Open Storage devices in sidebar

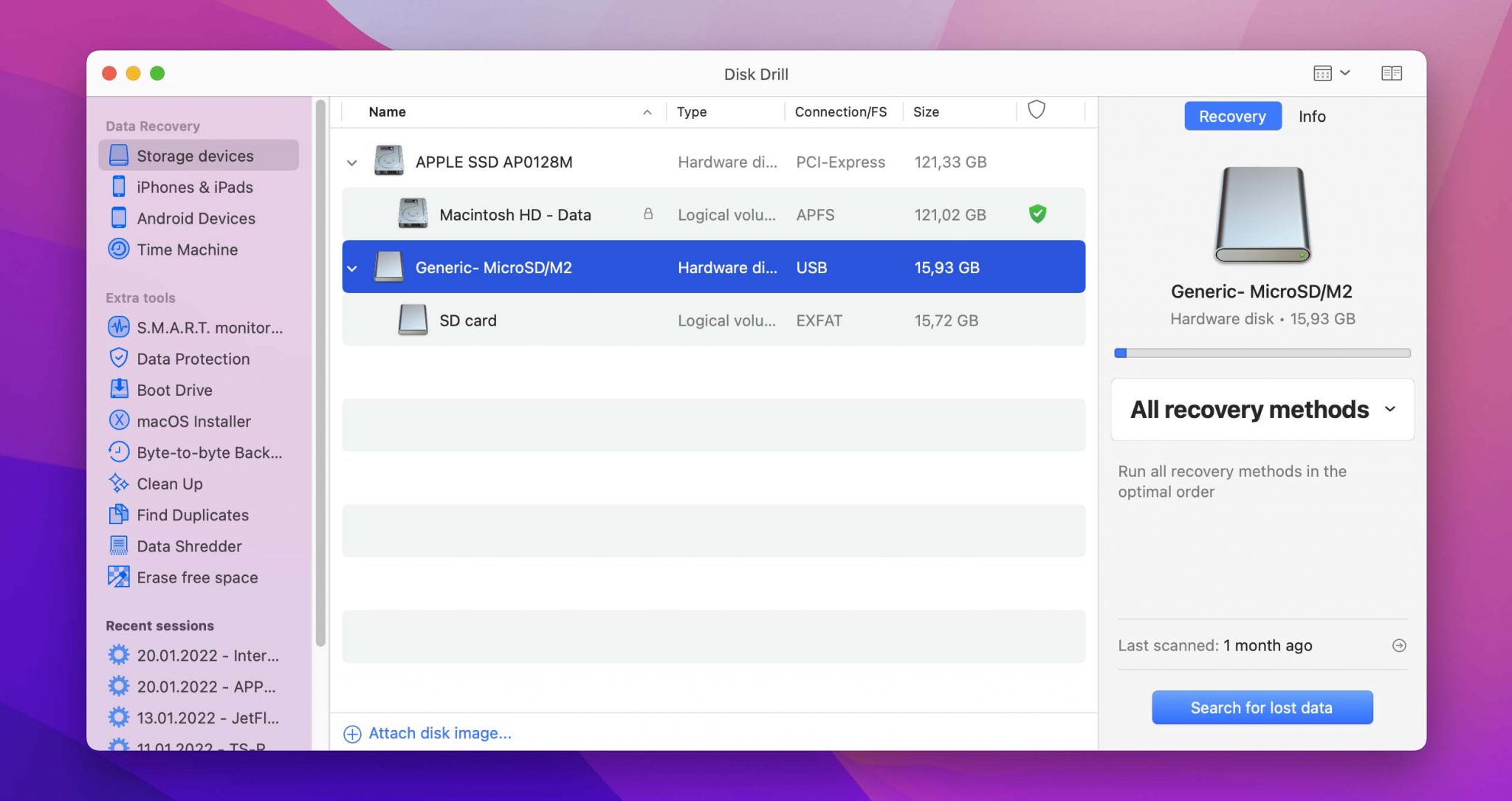click(x=198, y=156)
